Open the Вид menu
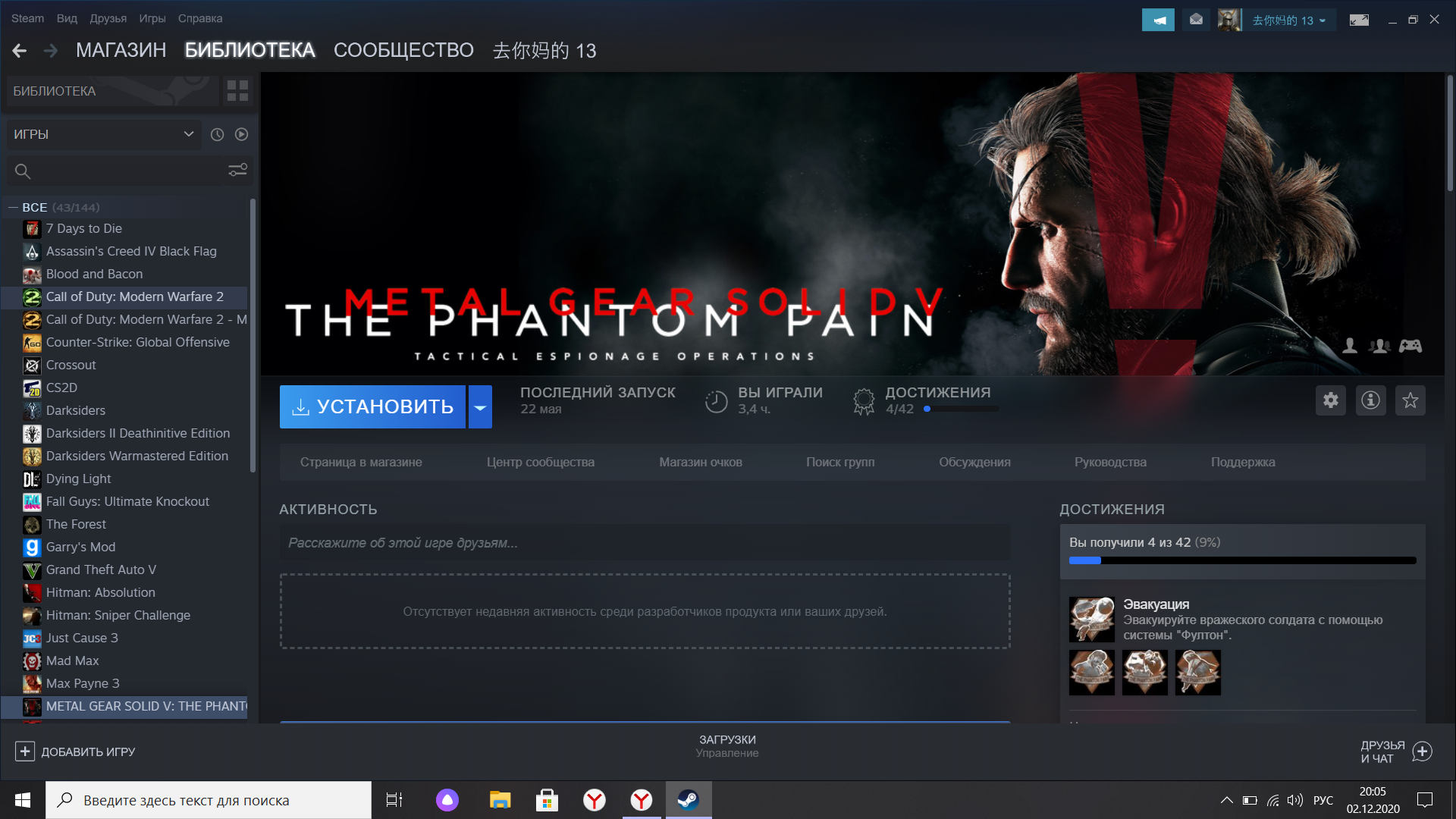Screen dimensions: 1456x819 (x=67, y=18)
